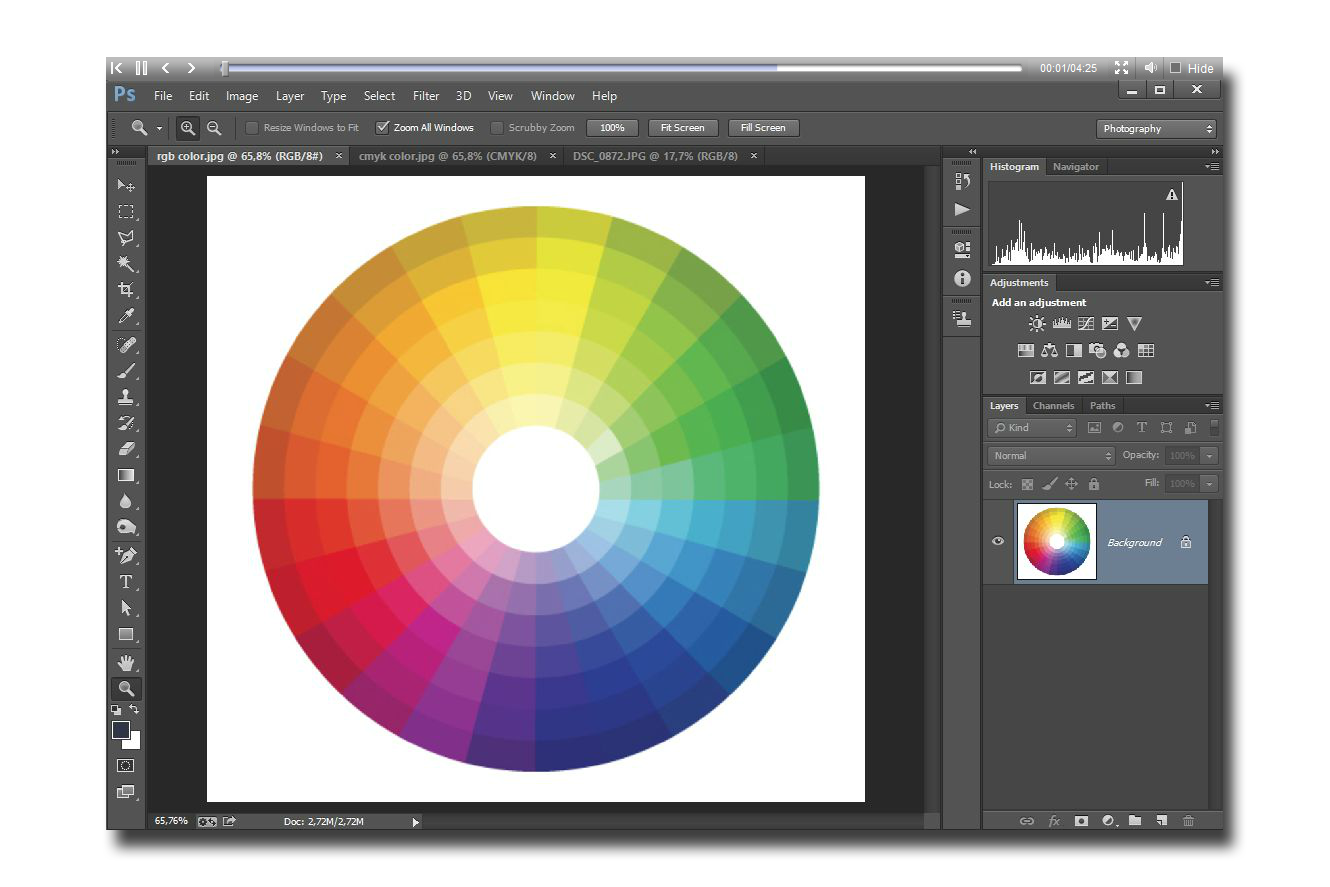Click the Brightness/Contrast adjustment icon

[1037, 324]
